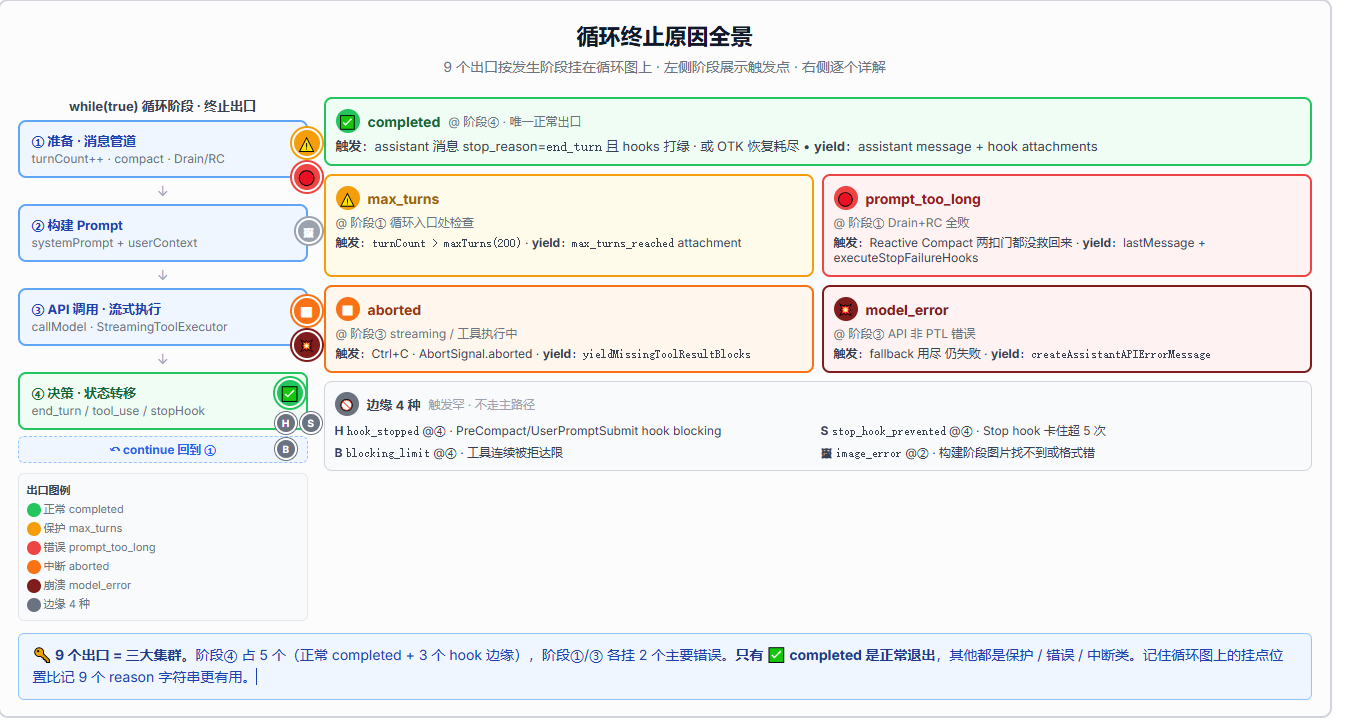Click the warning icon in the max_turns detail card
Screen dimensions: 1345x724
348,199
